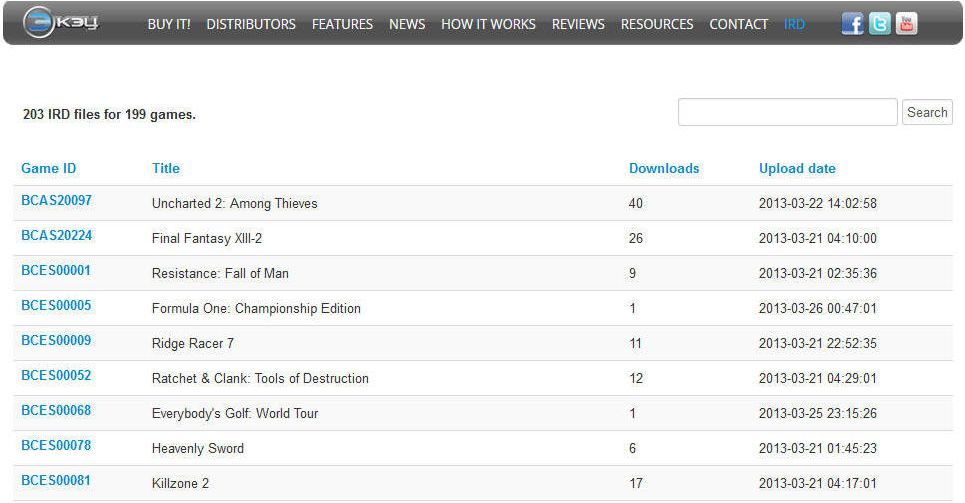Open the BCES00009 game ID link
Viewport: 965px width, 503px height.
point(56,340)
